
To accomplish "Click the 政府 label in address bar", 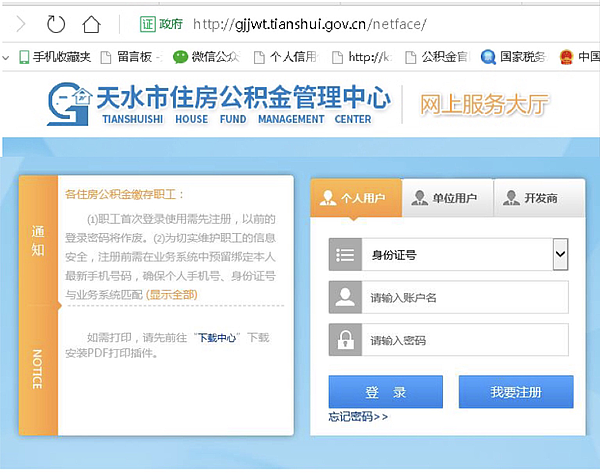I will (171, 24).
